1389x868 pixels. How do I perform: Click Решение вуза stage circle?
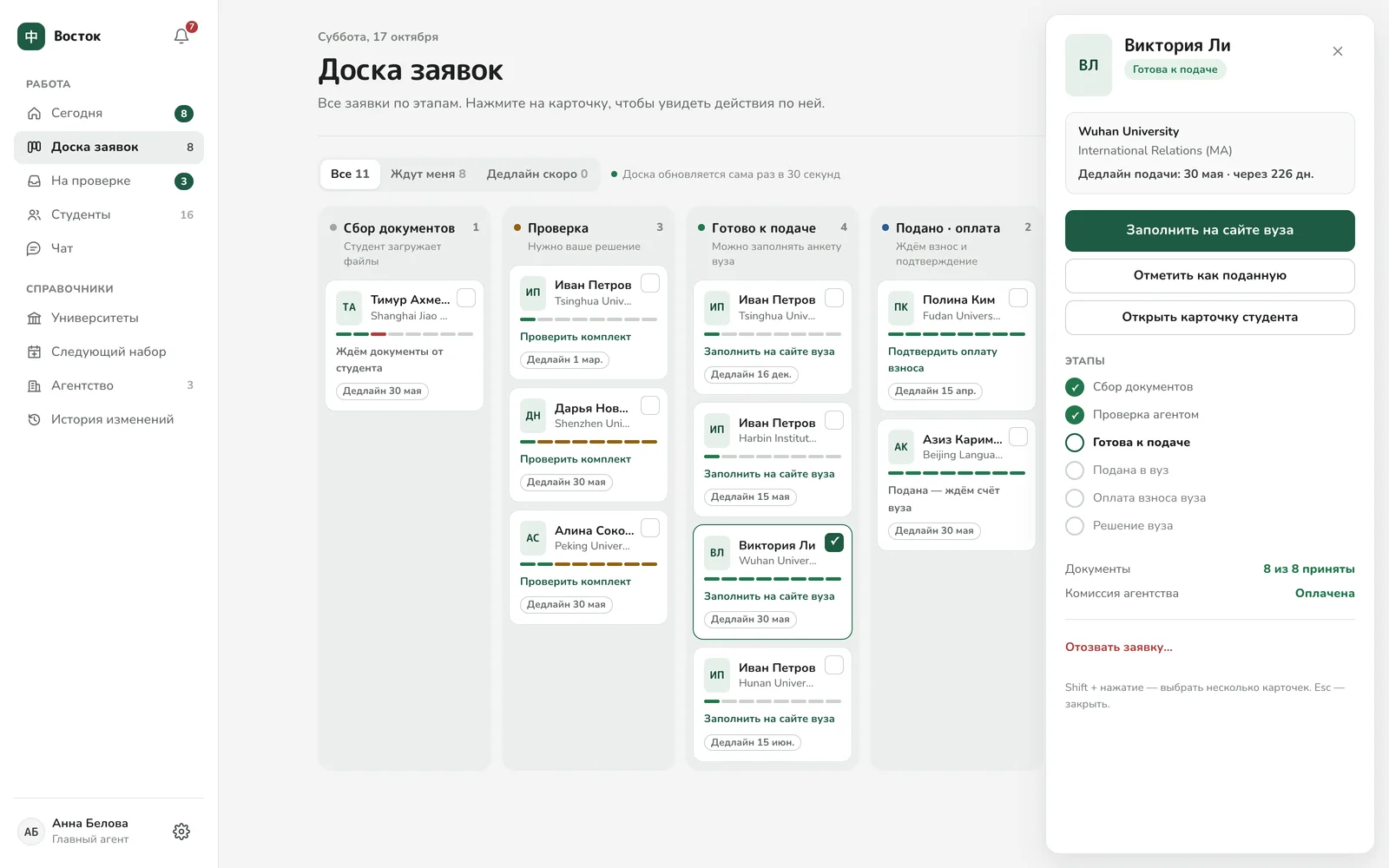pyautogui.click(x=1075, y=526)
